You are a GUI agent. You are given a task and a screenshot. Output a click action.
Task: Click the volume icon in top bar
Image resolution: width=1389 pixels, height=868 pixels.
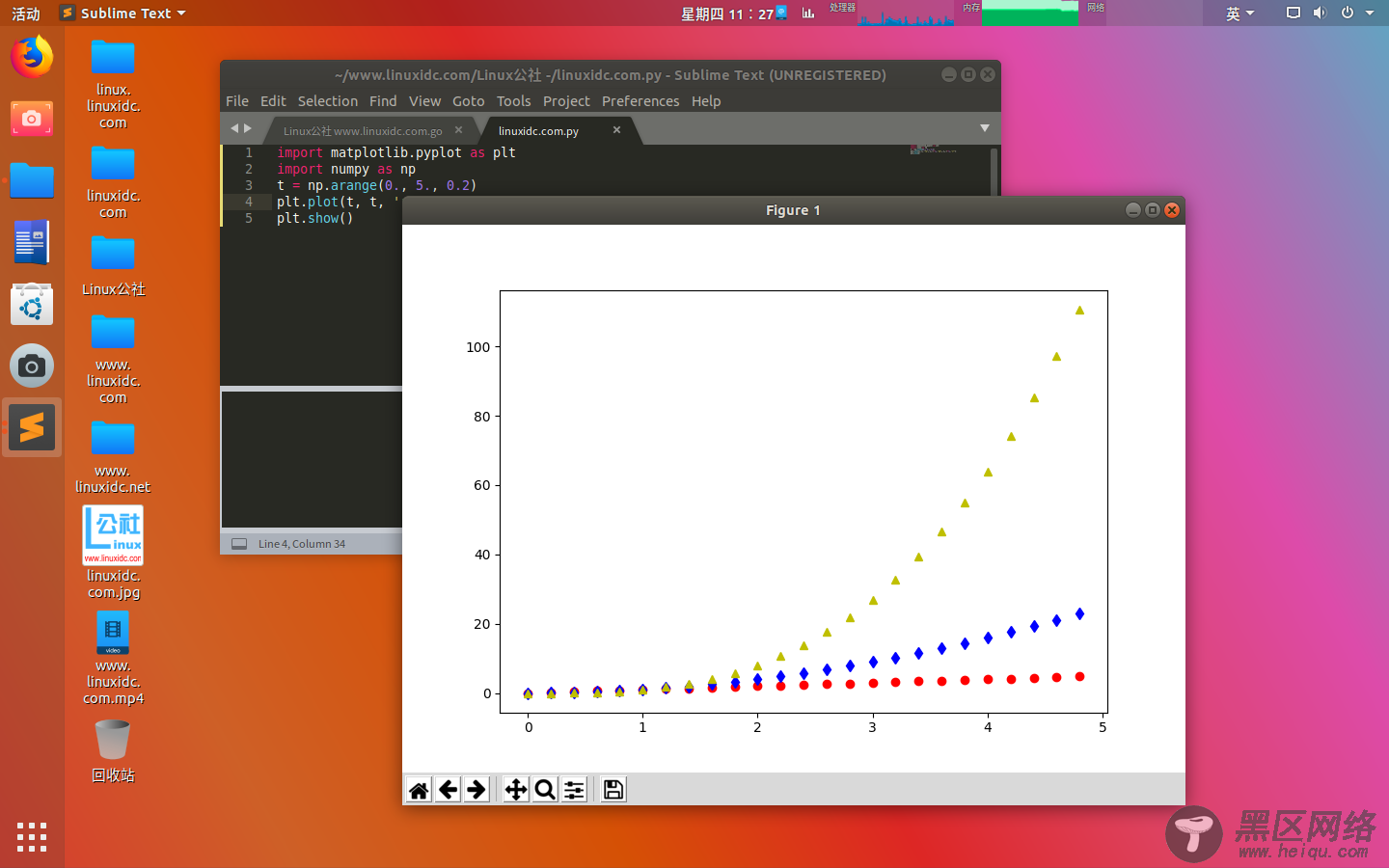[x=1320, y=13]
